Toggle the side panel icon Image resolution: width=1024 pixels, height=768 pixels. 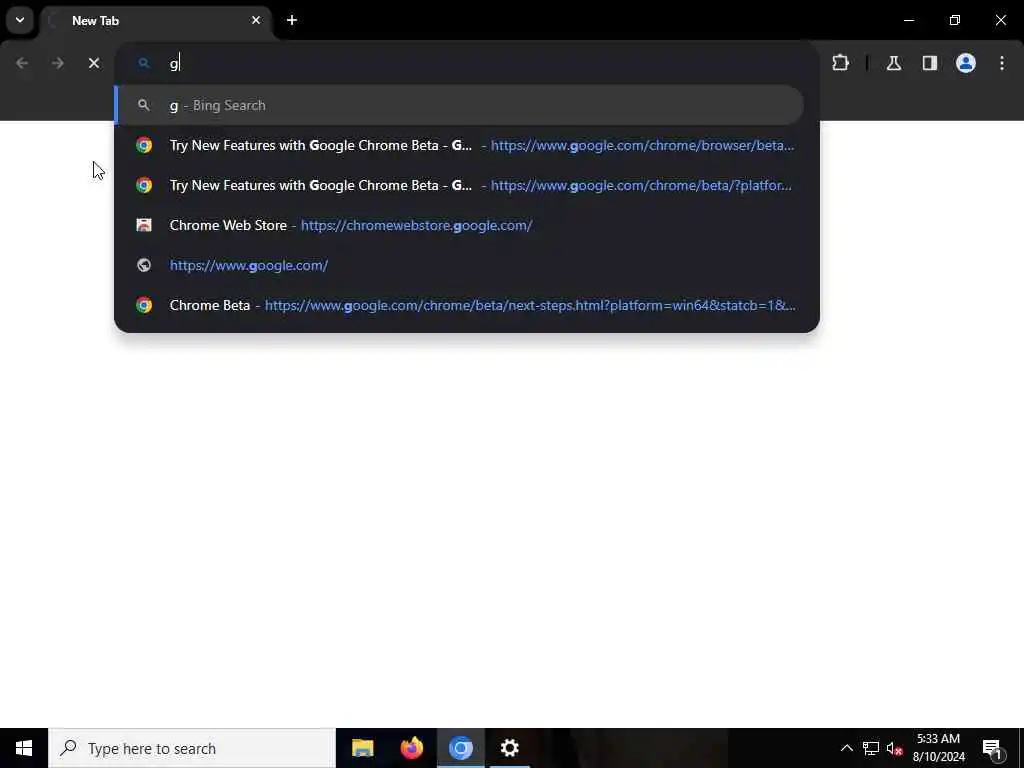[930, 63]
